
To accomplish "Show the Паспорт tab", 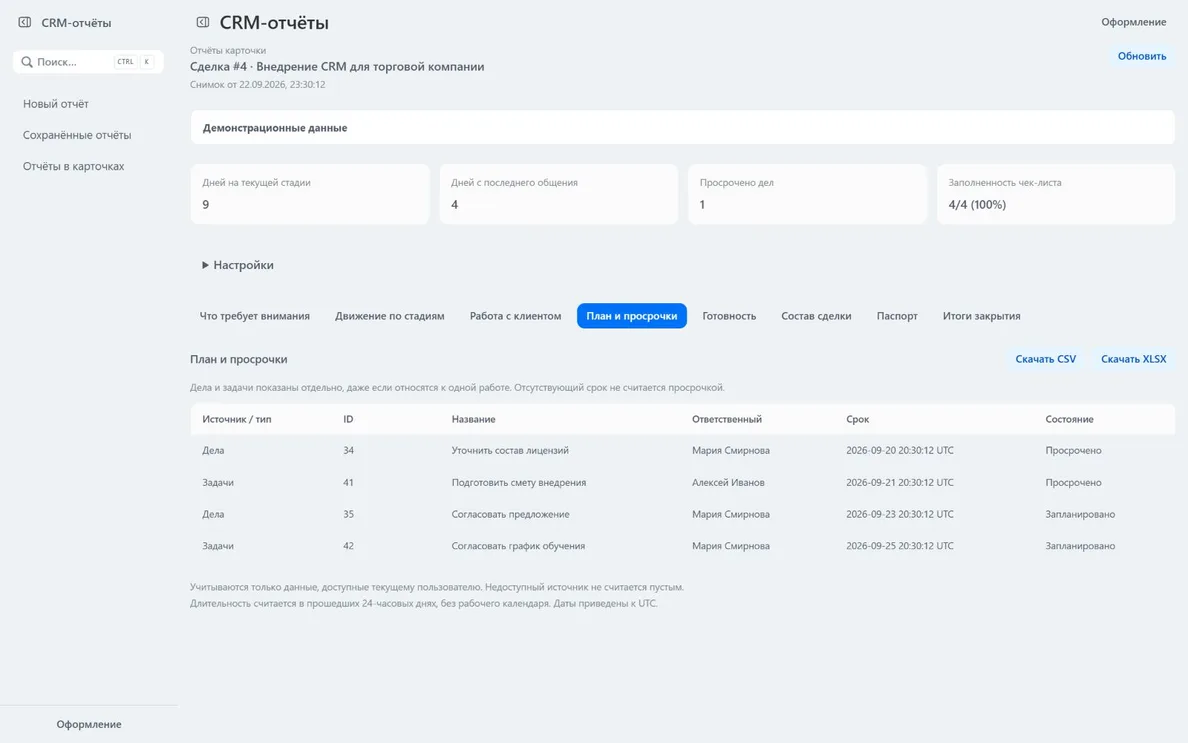I will [x=897, y=316].
